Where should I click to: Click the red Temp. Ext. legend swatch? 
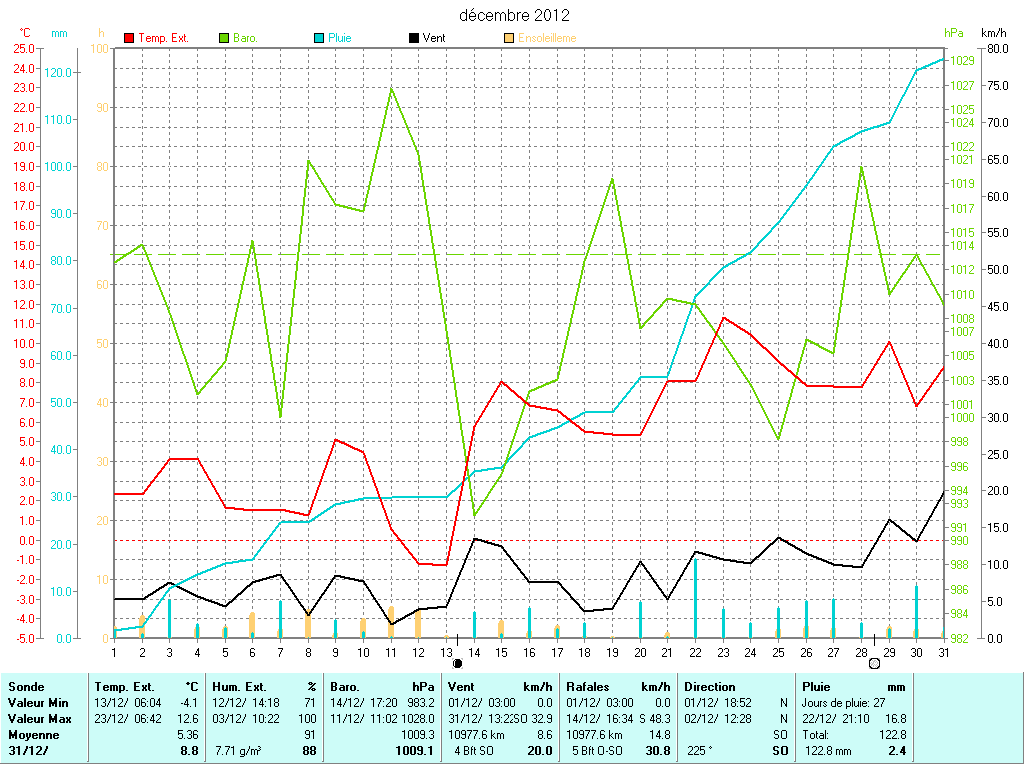(x=129, y=38)
